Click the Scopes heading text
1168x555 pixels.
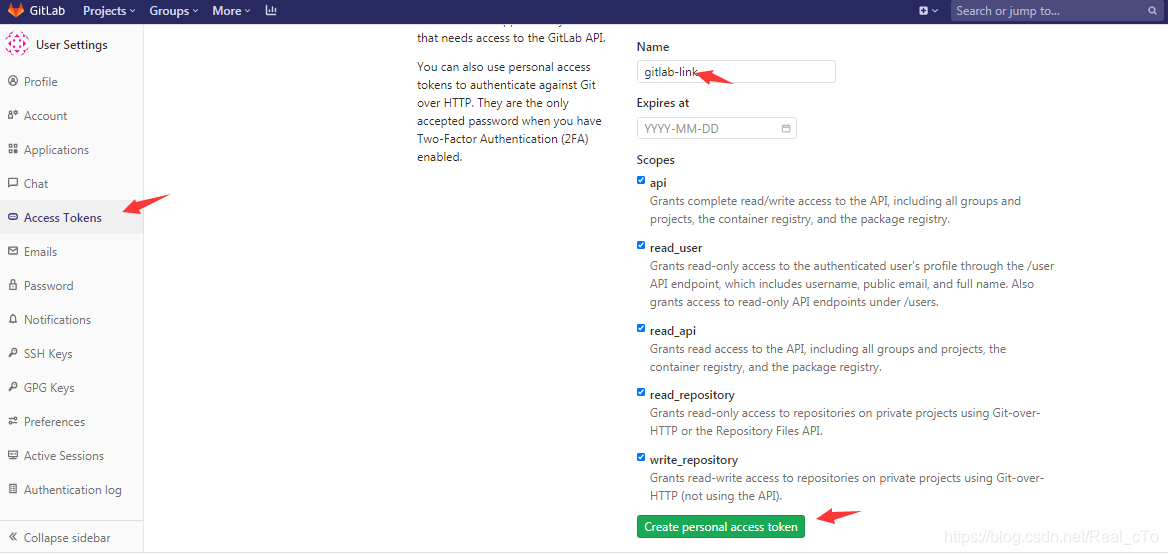tap(656, 159)
